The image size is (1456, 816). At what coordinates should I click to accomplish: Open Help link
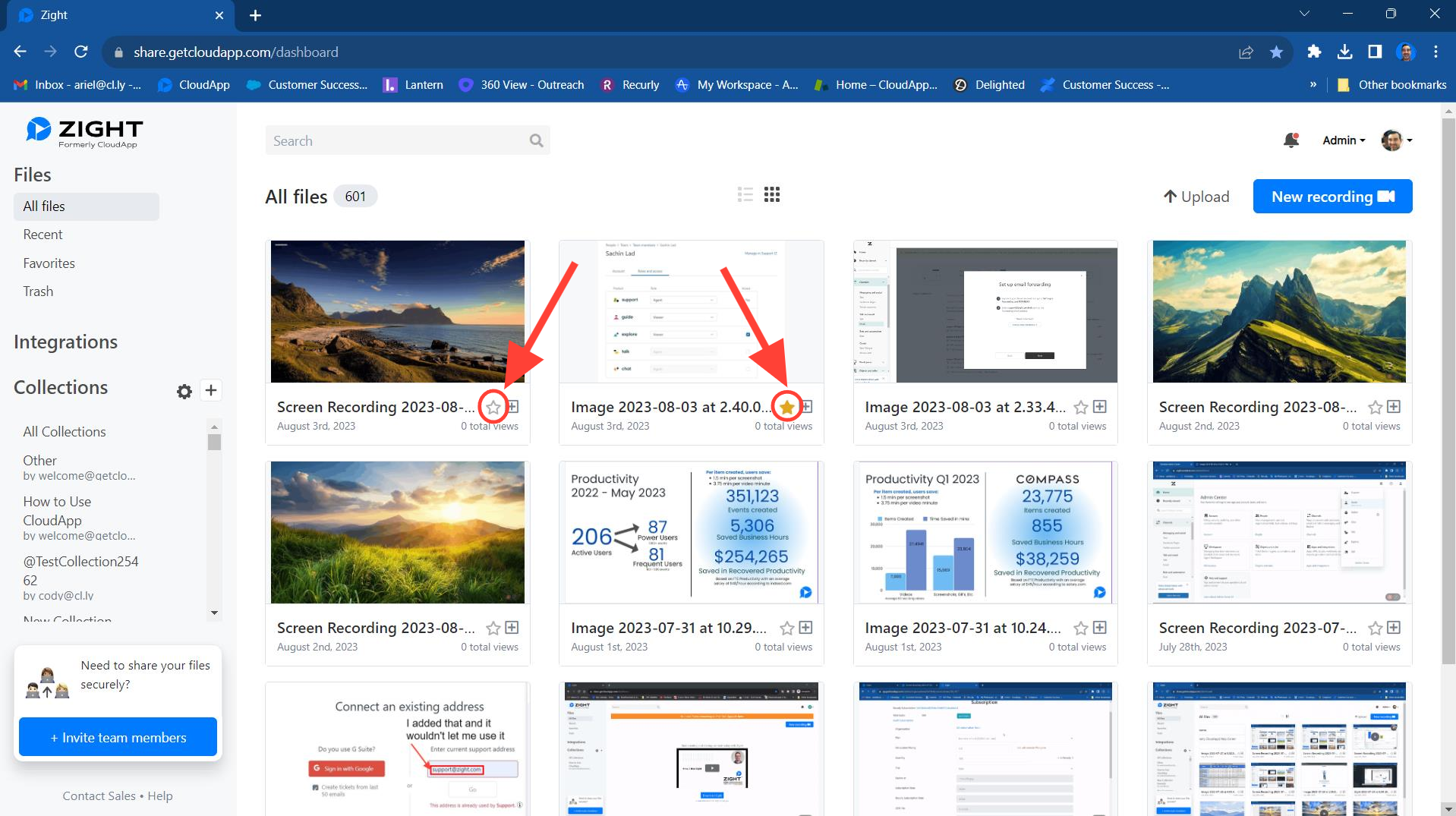coord(160,796)
